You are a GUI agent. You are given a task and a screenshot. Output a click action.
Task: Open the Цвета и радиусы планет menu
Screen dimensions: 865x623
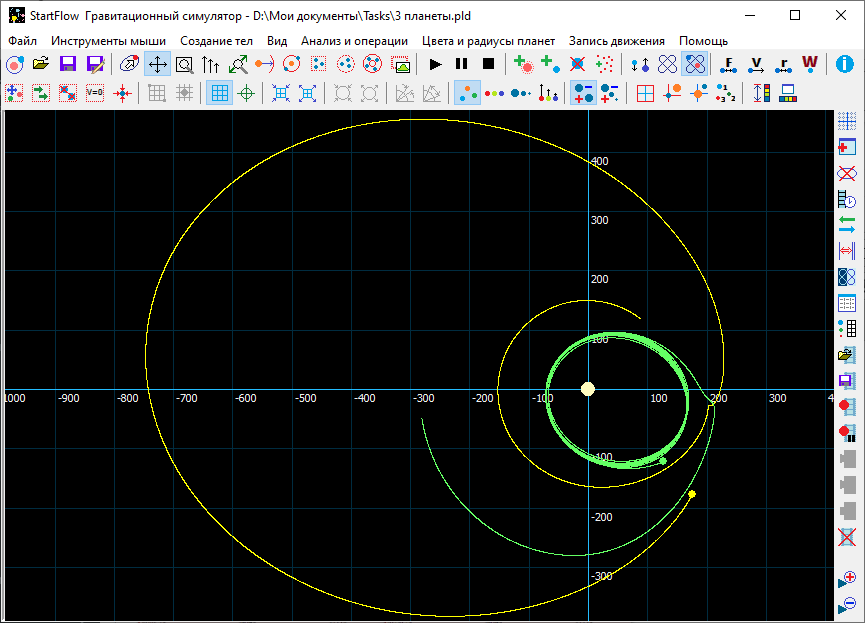488,41
